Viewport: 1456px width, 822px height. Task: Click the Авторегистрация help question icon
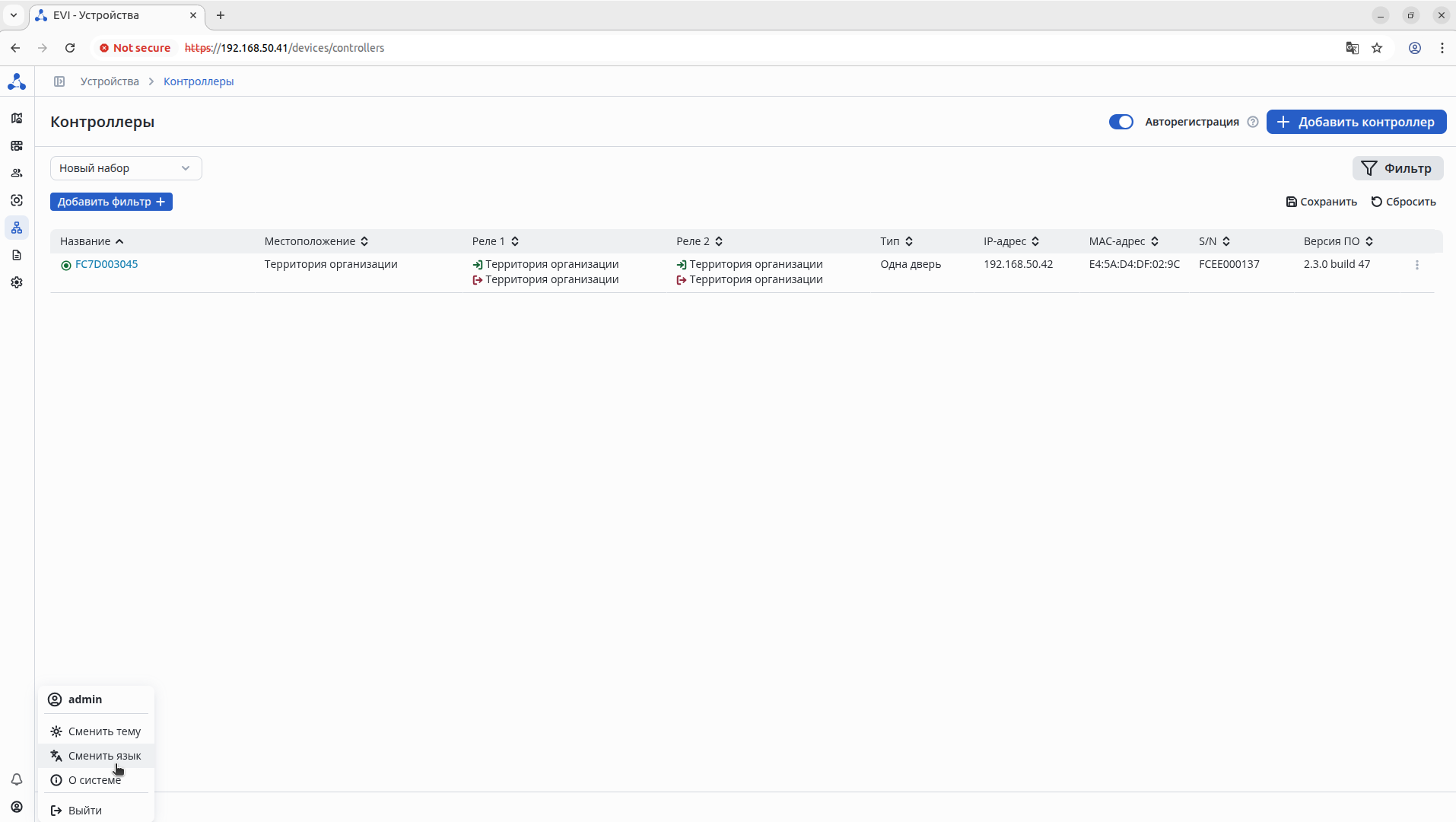pyautogui.click(x=1253, y=122)
